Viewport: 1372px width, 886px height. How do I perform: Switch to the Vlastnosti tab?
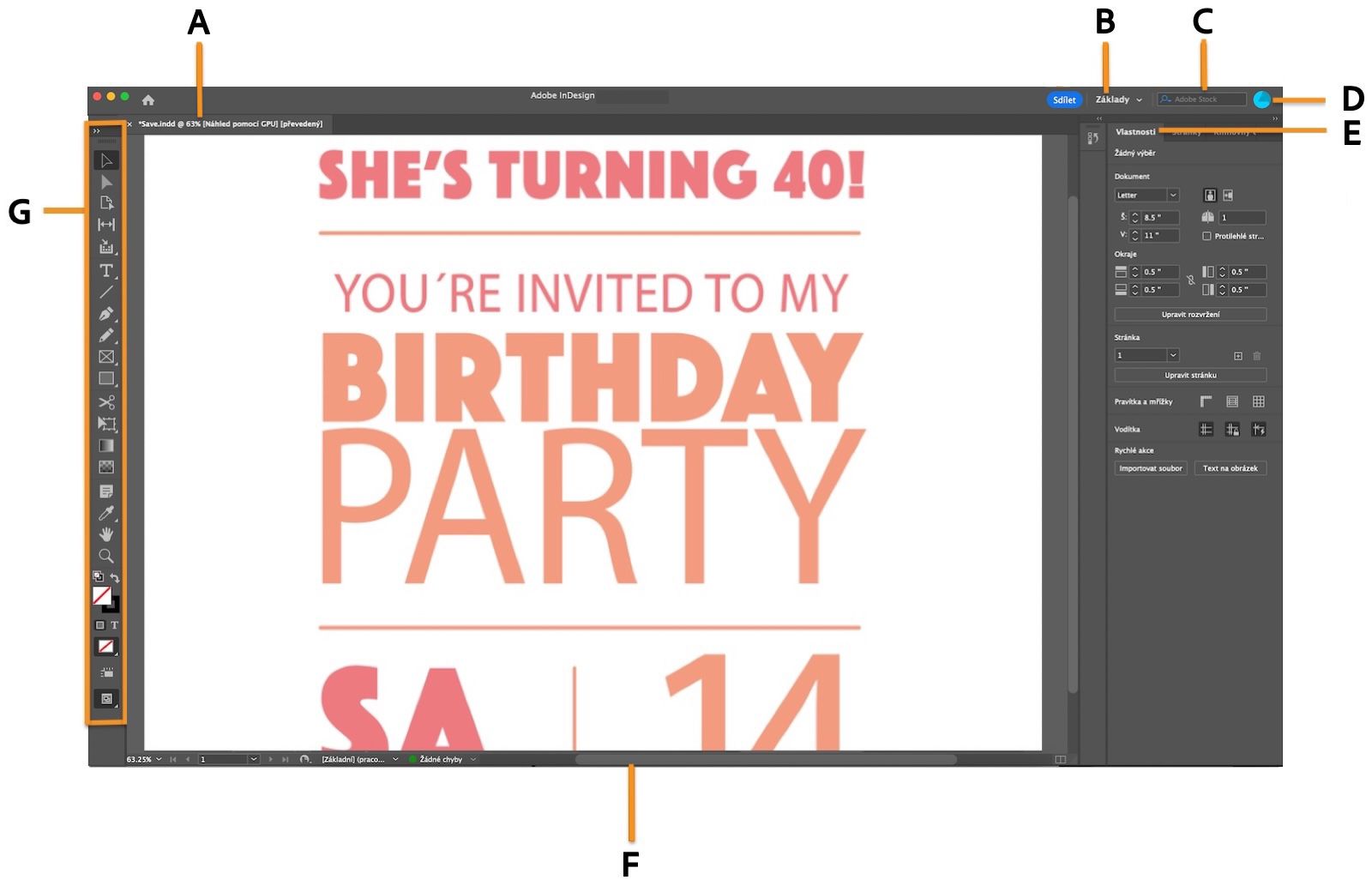(x=1135, y=132)
